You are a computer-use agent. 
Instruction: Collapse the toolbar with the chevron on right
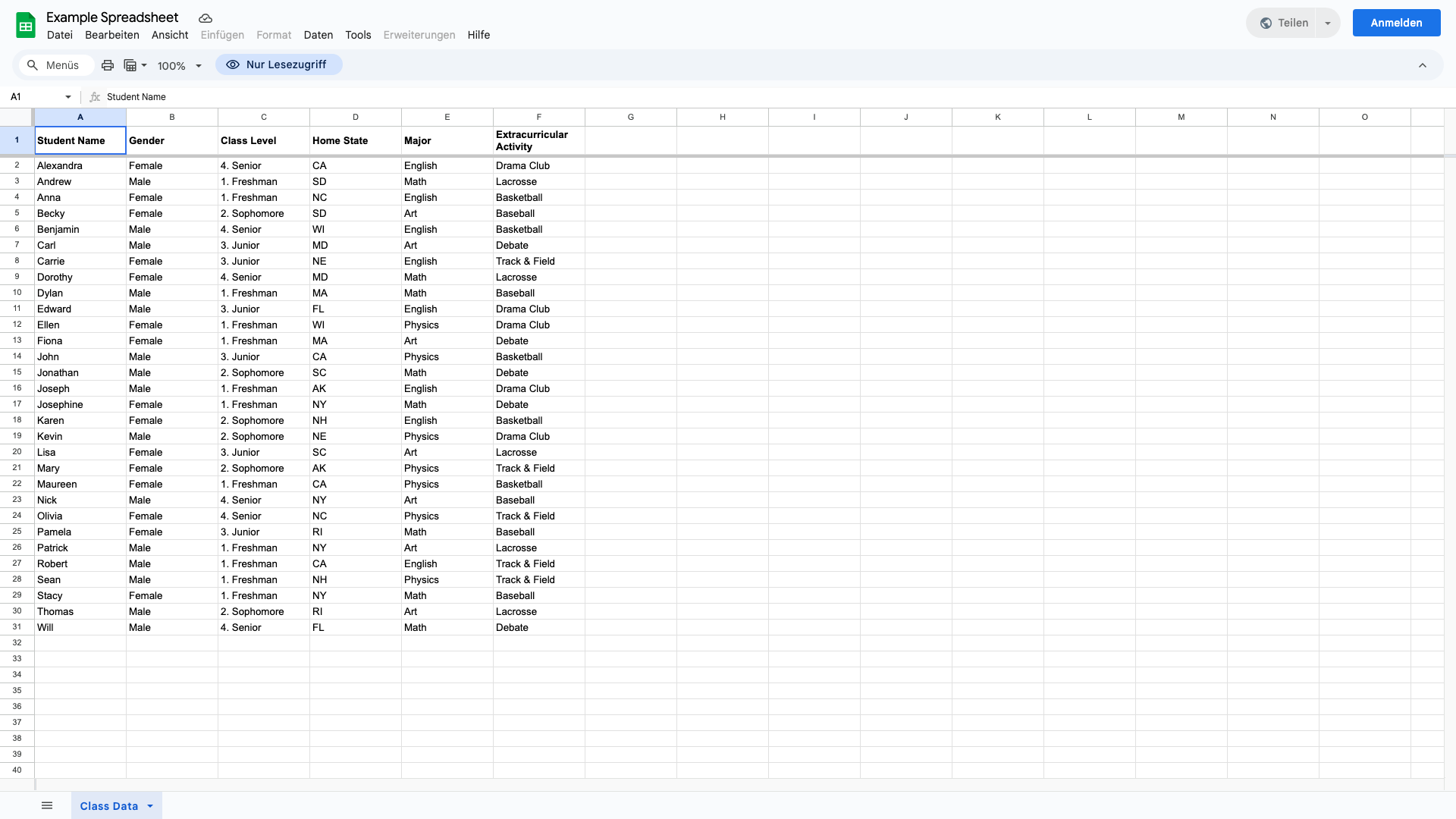click(x=1423, y=65)
